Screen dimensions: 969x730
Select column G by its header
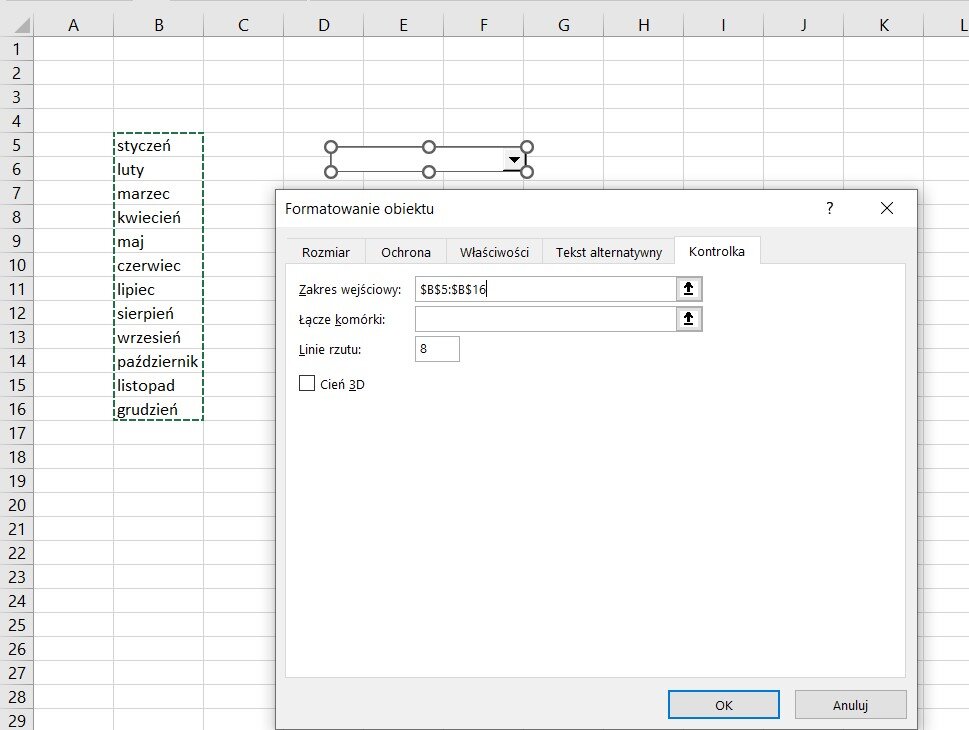[x=564, y=25]
